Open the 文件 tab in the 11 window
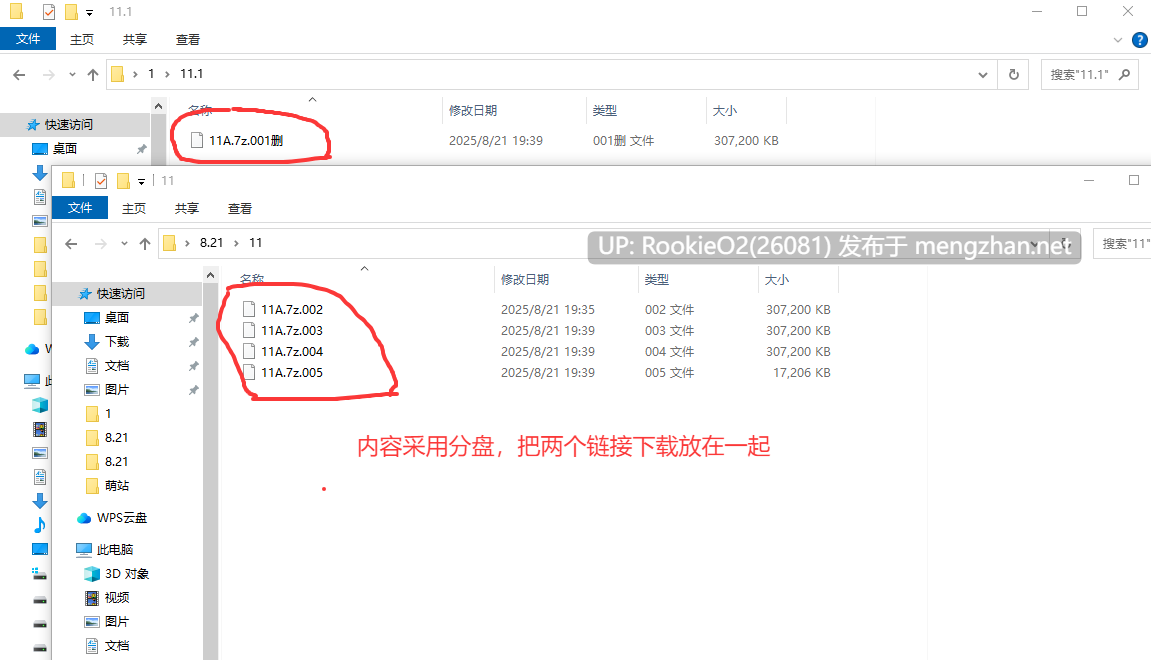The width and height of the screenshot is (1151, 660). [x=80, y=208]
